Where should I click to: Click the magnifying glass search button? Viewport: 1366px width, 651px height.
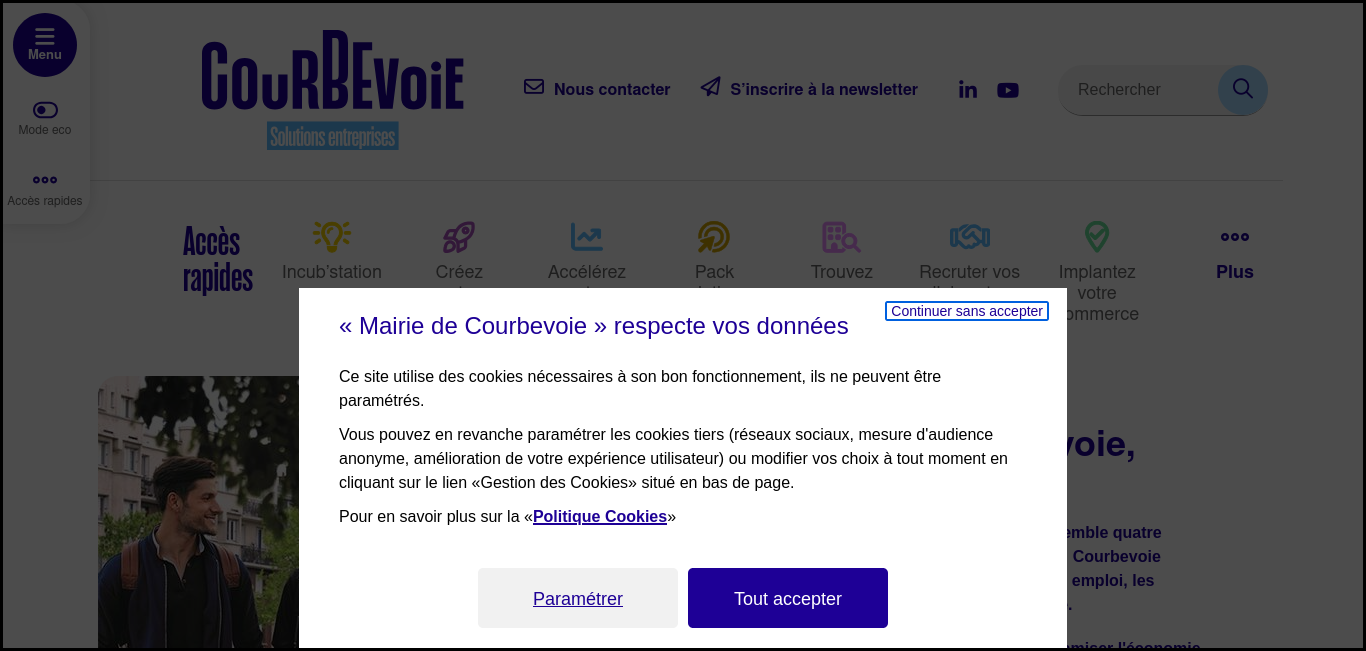[x=1243, y=90]
